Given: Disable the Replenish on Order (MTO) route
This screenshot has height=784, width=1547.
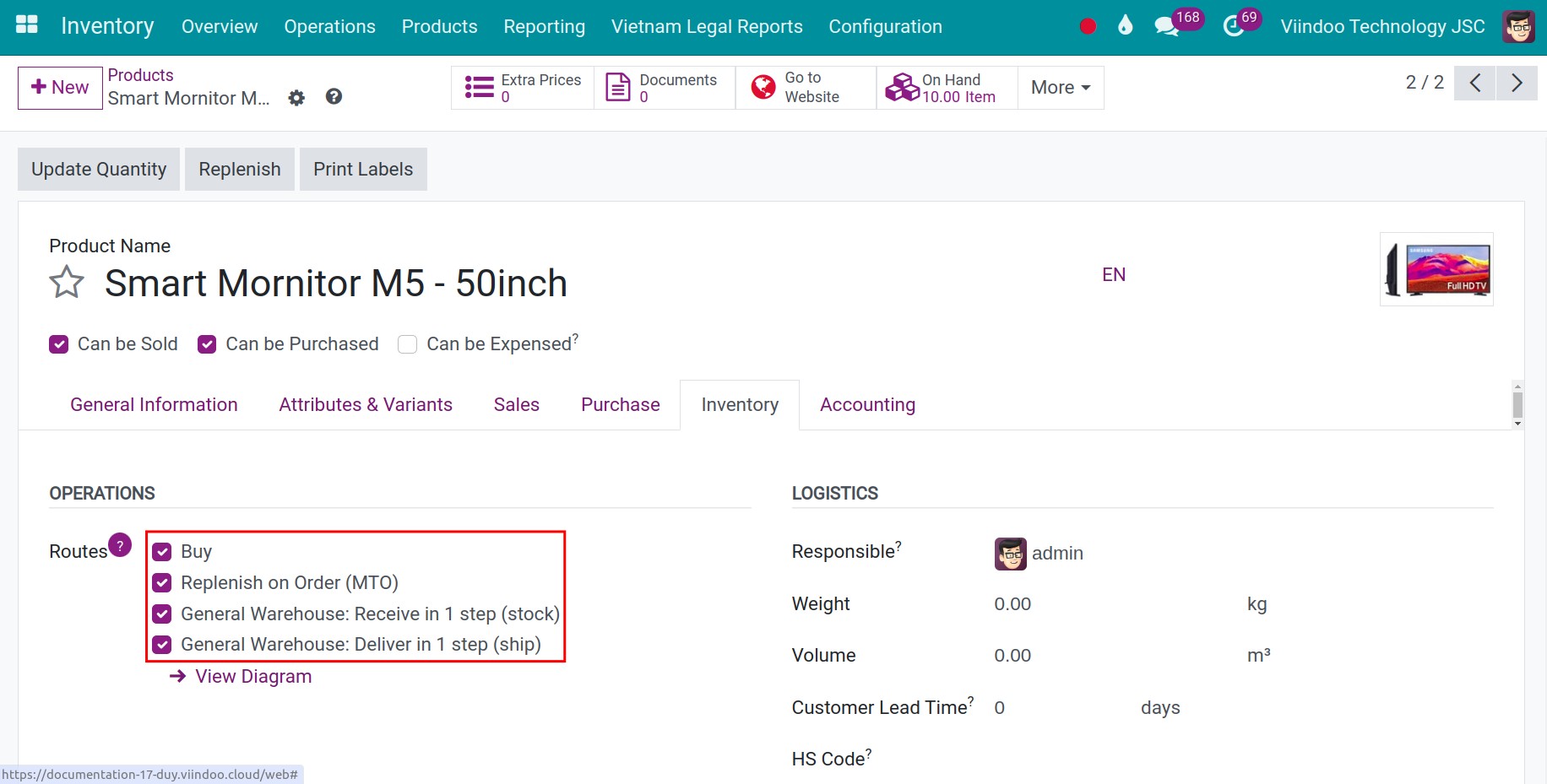Looking at the screenshot, I should coord(161,582).
